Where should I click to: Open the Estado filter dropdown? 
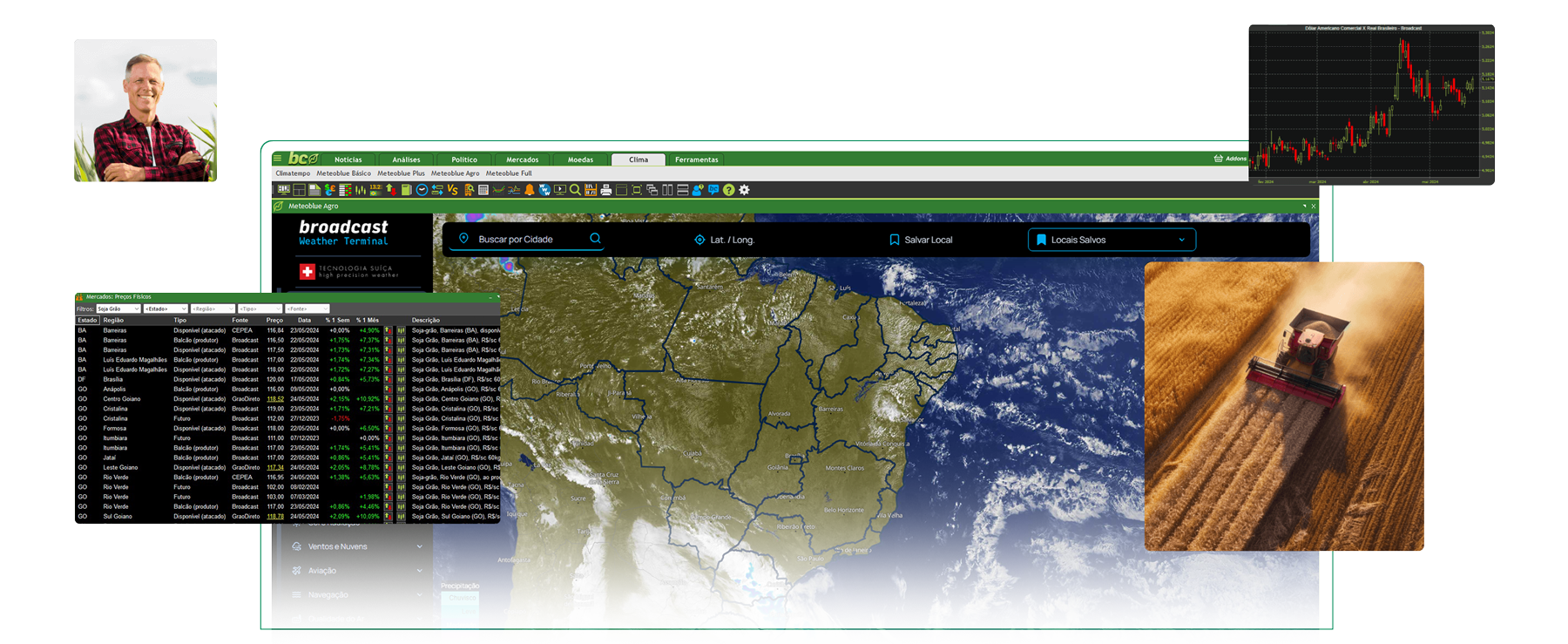(166, 308)
